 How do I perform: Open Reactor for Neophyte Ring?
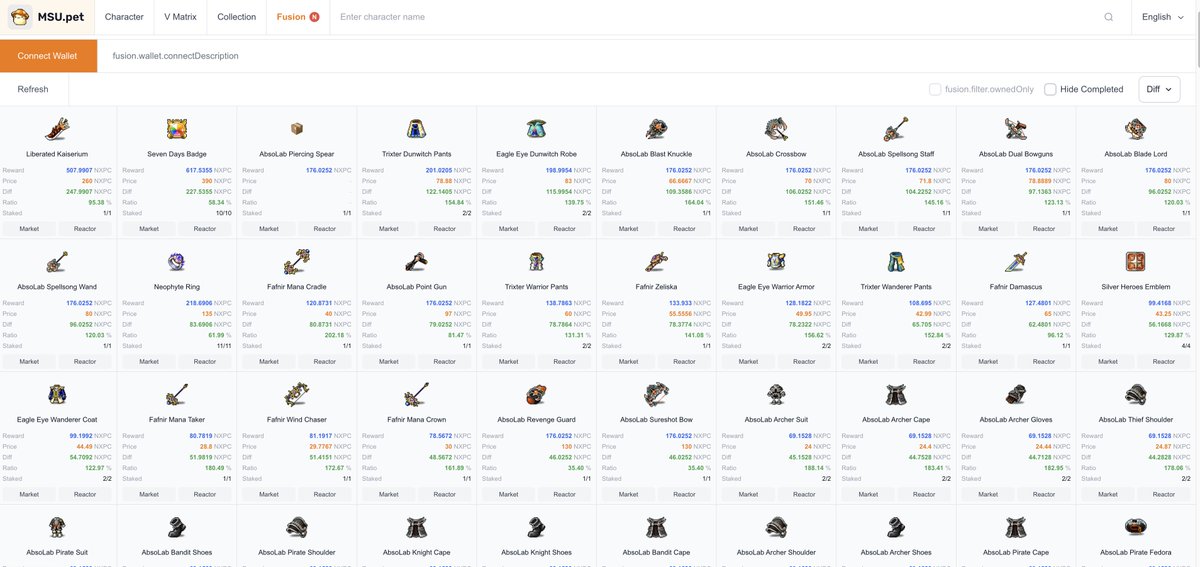(205, 361)
